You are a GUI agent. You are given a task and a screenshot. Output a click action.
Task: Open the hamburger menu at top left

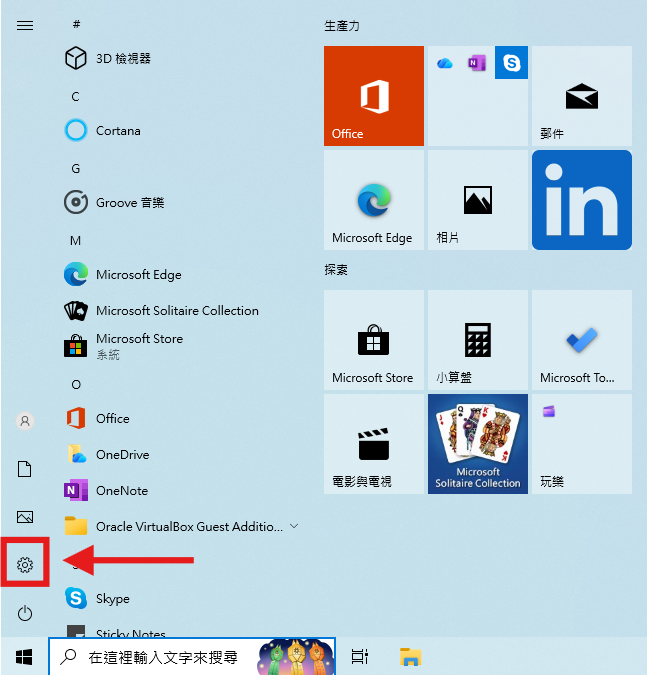coord(25,26)
